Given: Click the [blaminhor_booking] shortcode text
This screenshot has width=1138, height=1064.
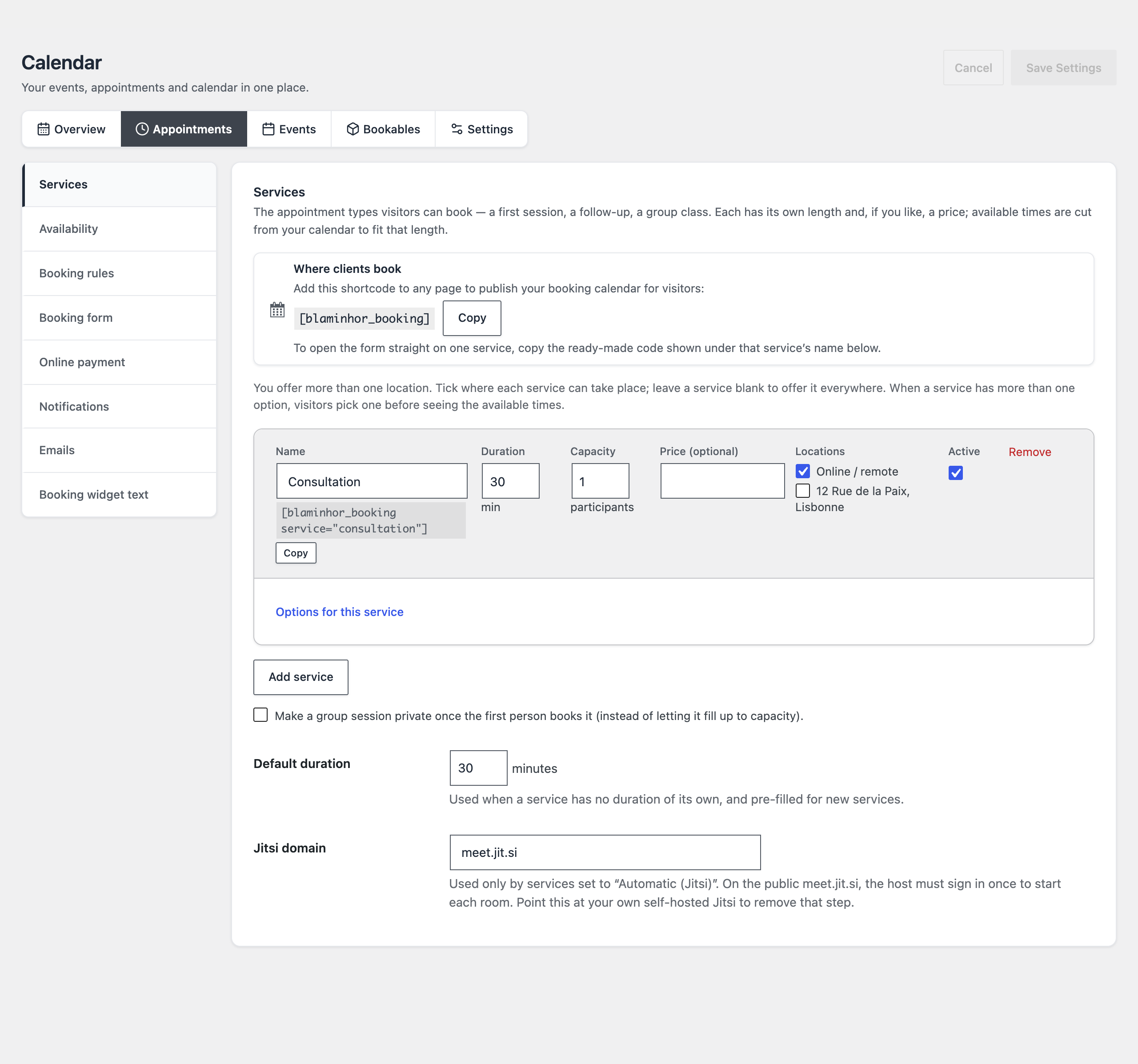Looking at the screenshot, I should tap(364, 318).
